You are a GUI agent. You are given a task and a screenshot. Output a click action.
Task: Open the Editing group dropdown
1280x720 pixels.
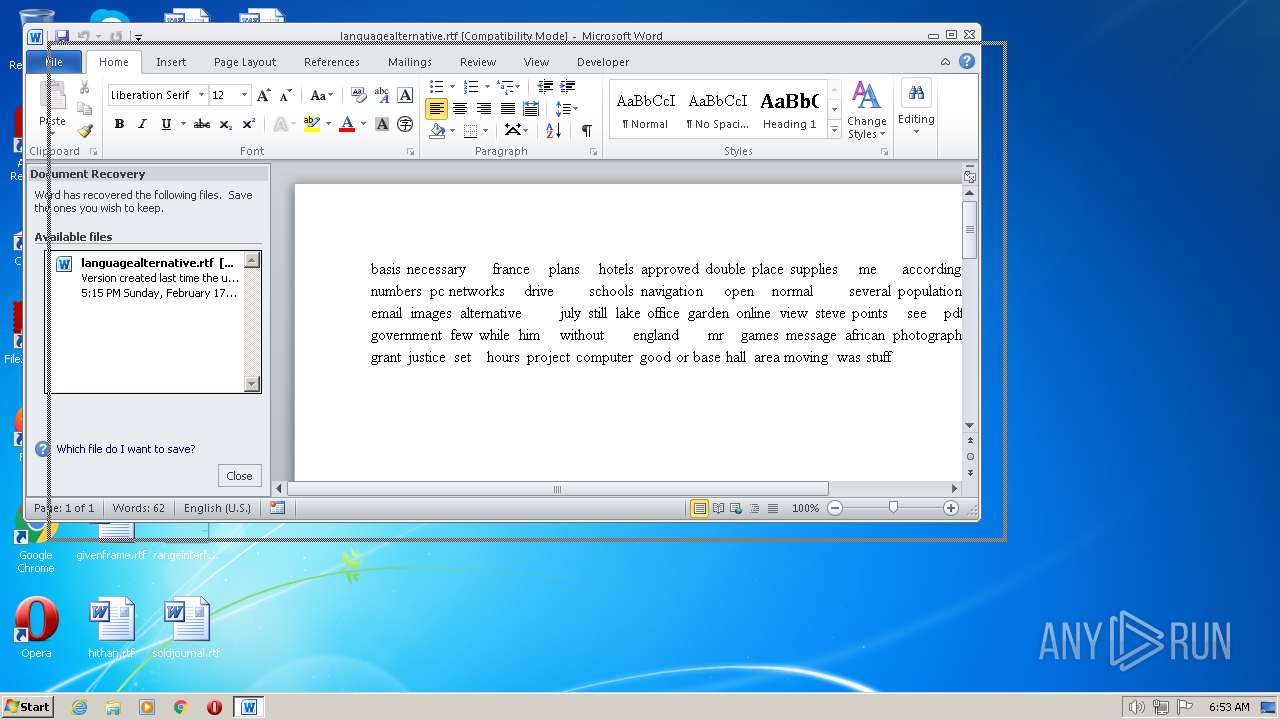[x=916, y=108]
